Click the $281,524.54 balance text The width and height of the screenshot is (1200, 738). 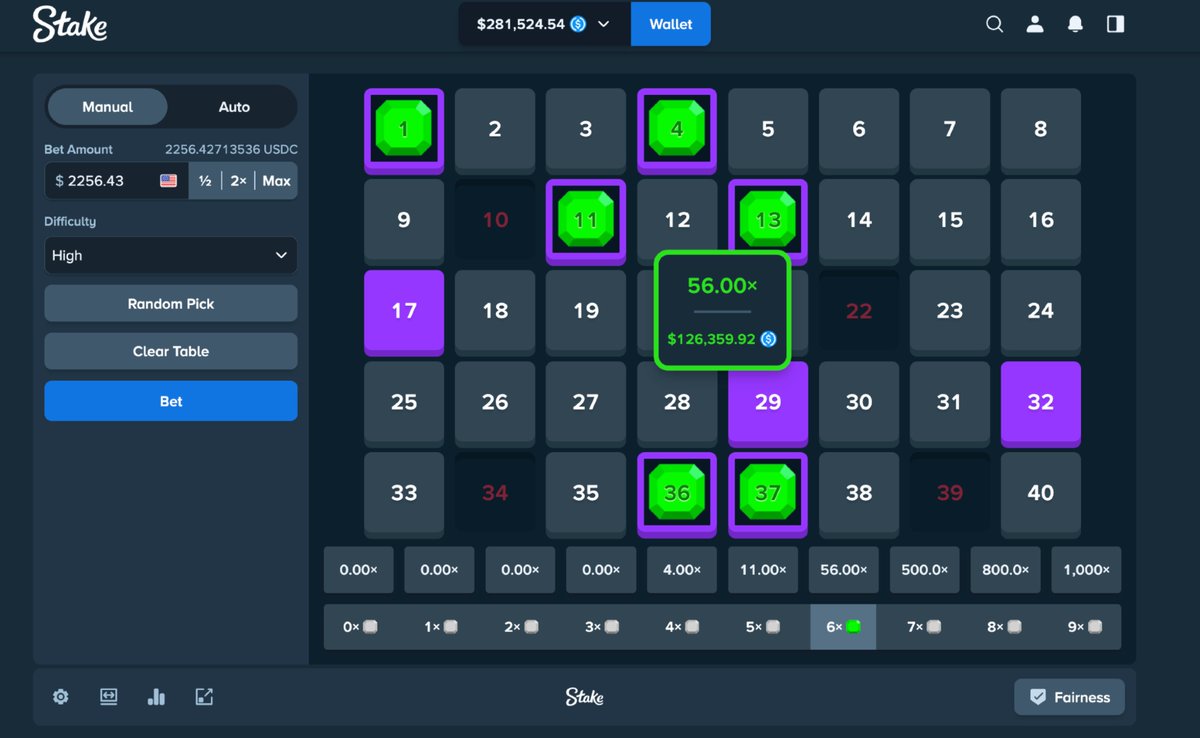521,24
